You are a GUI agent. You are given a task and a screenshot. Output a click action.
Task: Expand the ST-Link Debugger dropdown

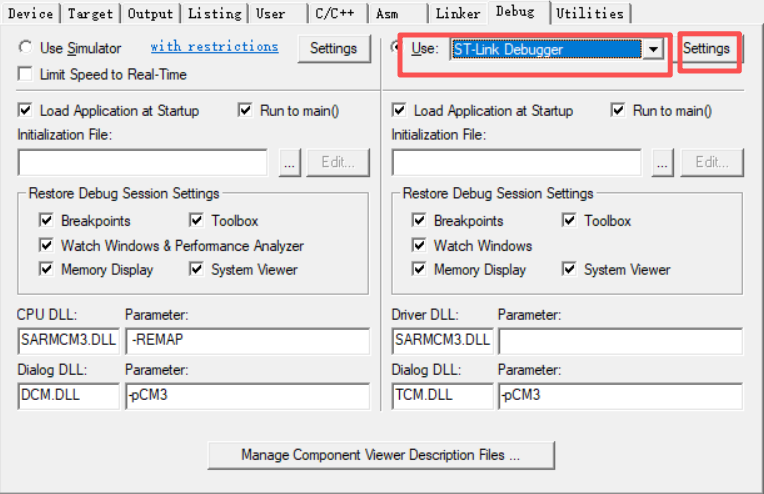(x=653, y=49)
